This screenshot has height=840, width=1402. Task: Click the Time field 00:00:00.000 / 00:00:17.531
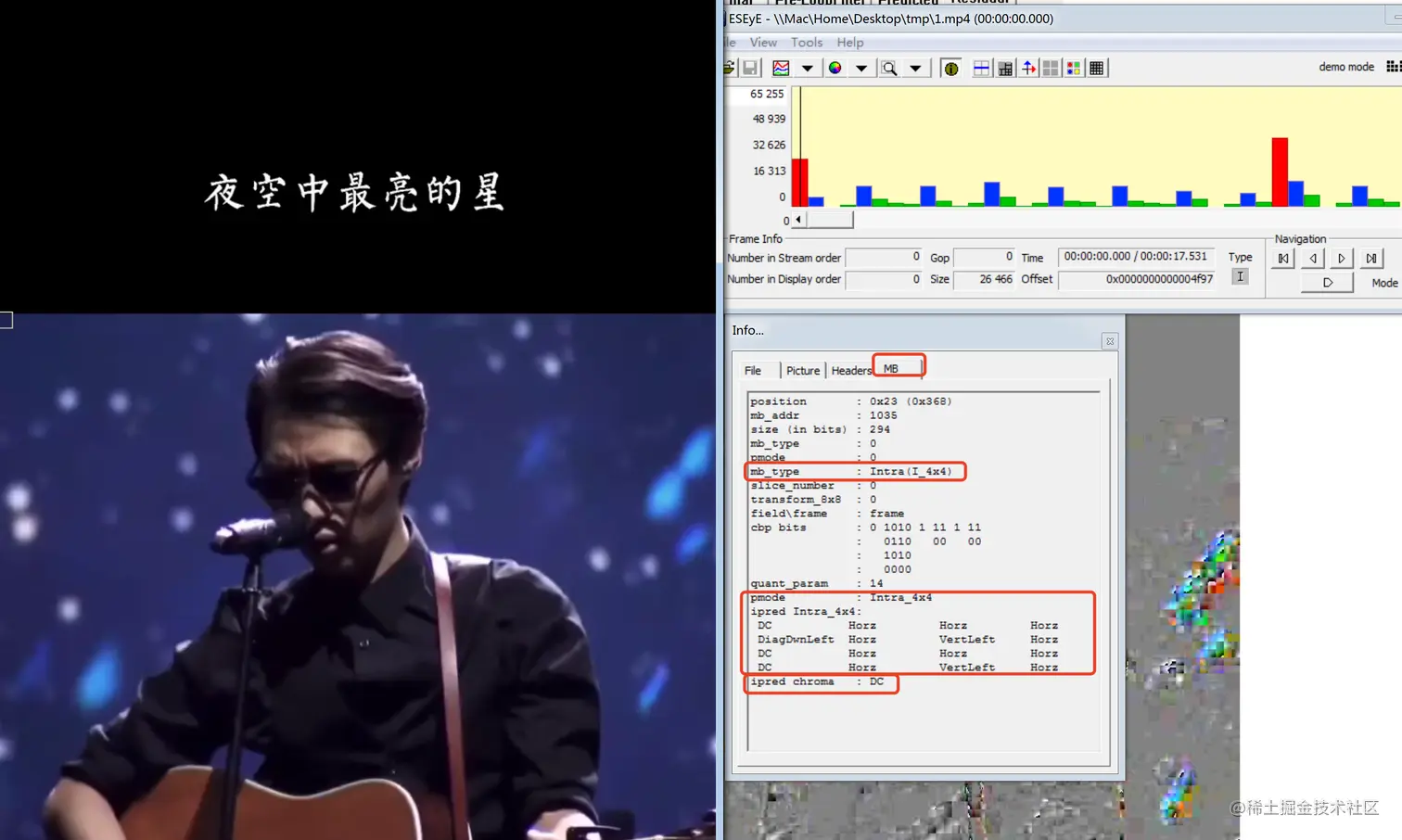click(1136, 257)
